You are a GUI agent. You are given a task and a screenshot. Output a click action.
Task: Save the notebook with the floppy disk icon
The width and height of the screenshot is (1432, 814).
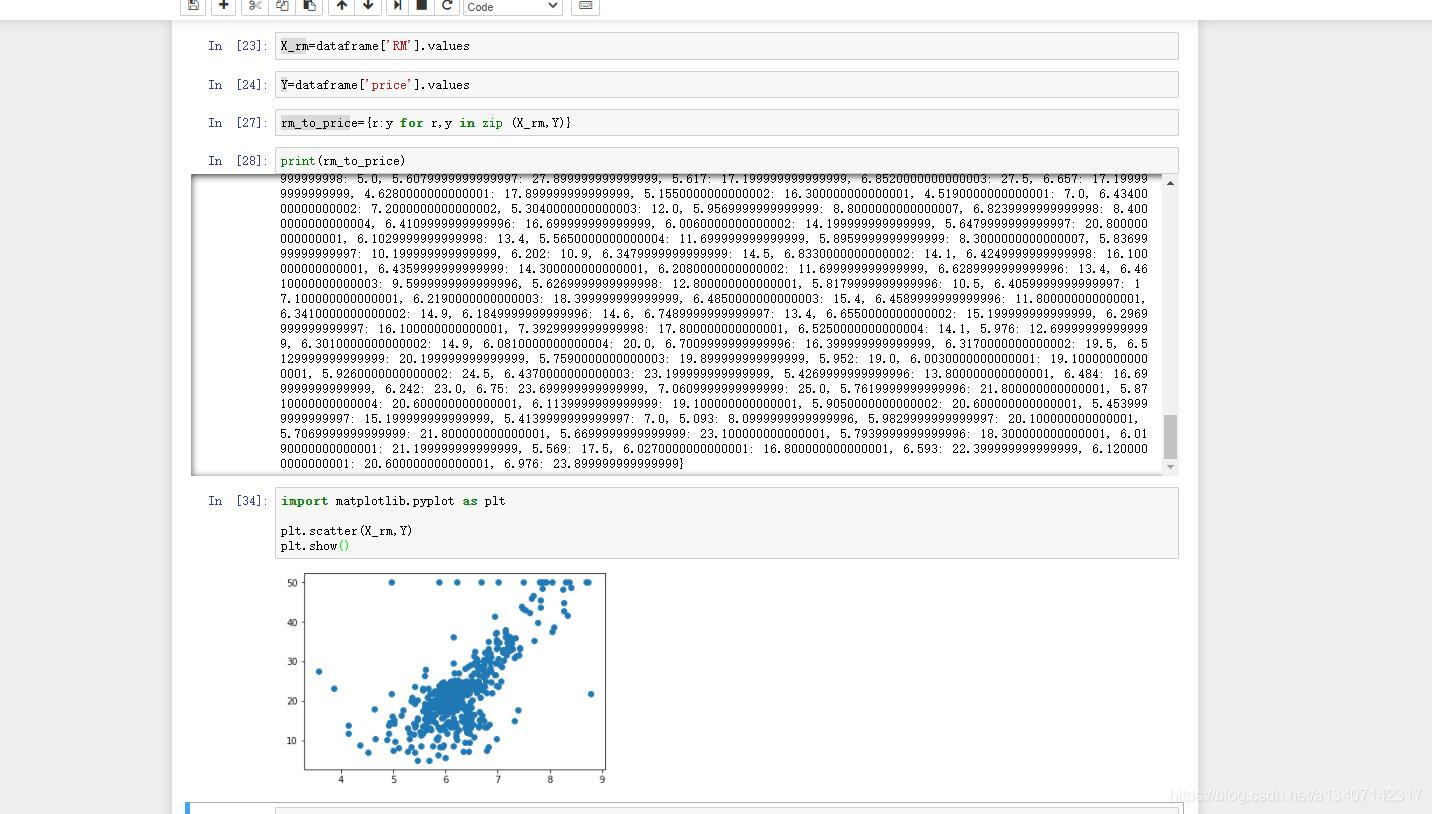[x=193, y=6]
